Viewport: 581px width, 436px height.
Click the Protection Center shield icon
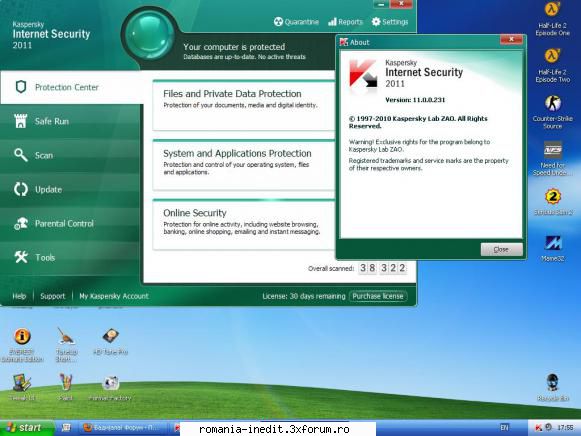tap(21, 87)
